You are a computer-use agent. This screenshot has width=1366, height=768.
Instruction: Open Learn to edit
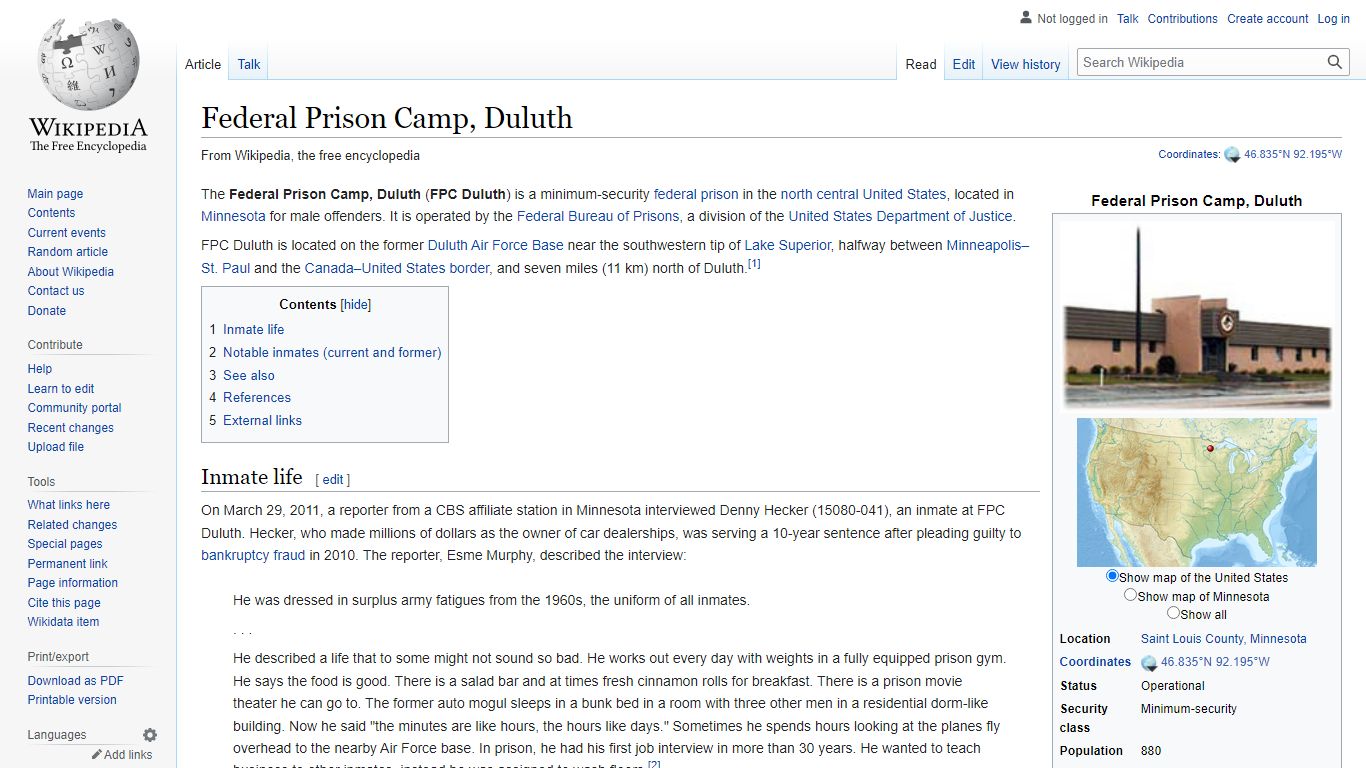(x=61, y=389)
